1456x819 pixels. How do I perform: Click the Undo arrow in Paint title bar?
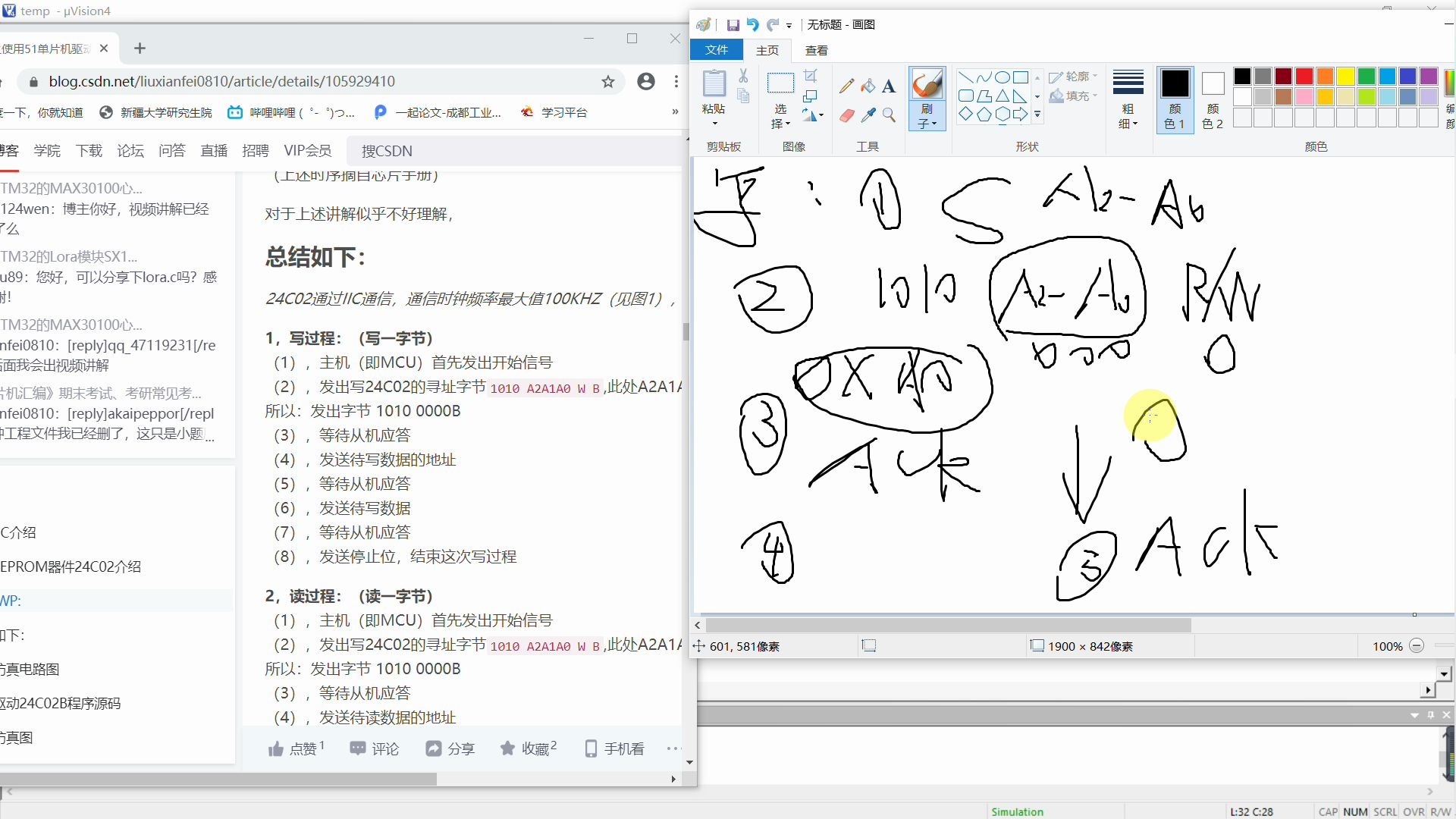click(x=752, y=25)
